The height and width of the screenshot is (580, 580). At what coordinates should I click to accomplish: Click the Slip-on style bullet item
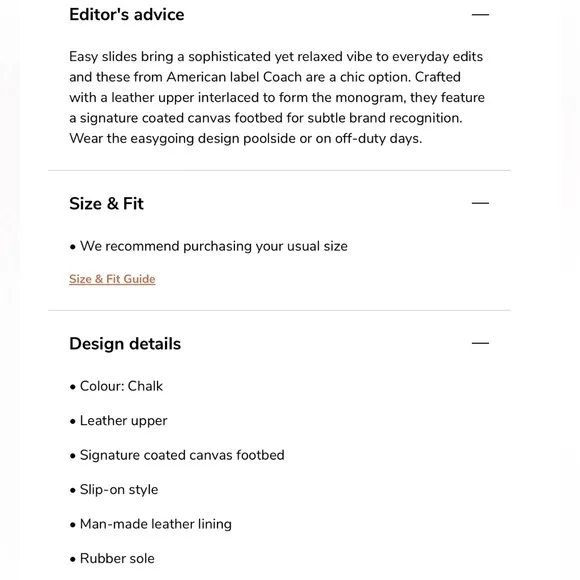114,490
